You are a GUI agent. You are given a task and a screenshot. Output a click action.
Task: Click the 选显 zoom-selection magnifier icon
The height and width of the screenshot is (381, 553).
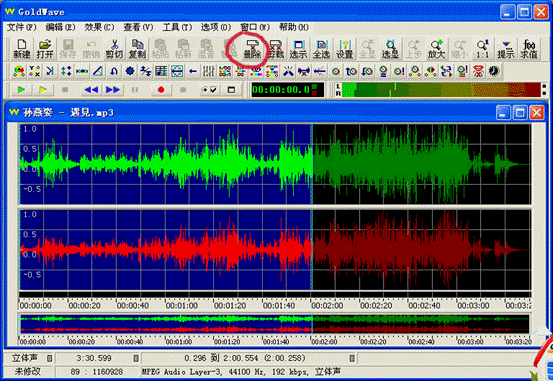coord(390,49)
